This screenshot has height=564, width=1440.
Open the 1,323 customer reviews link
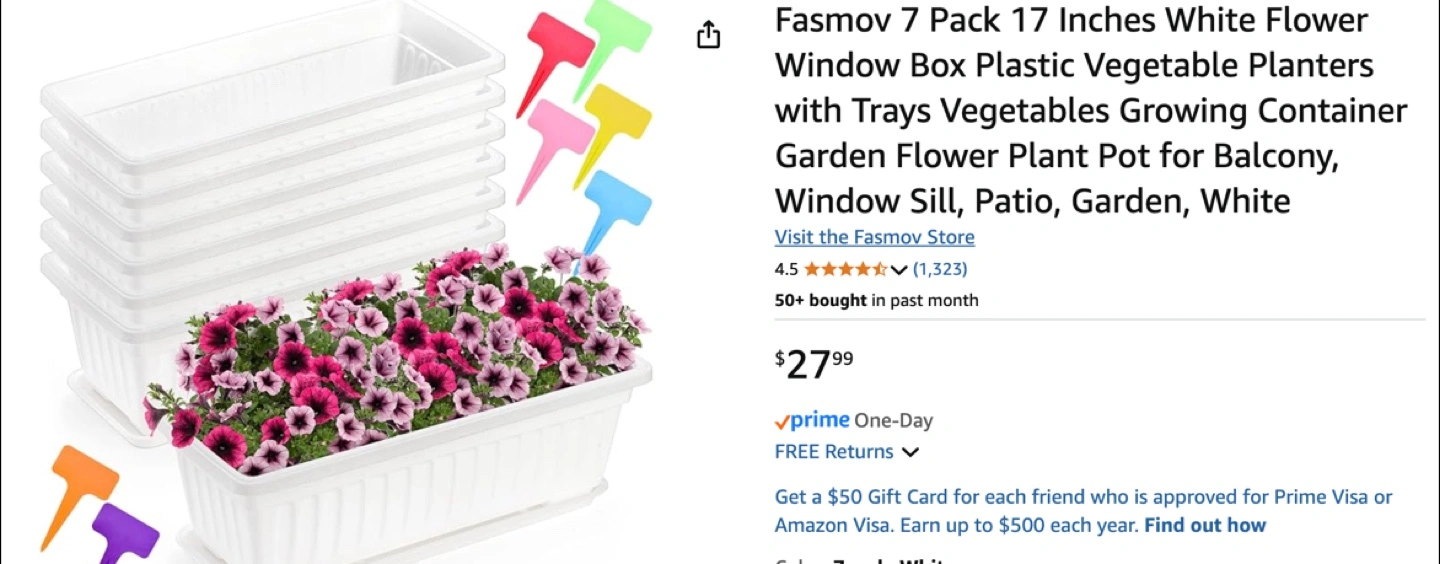(940, 269)
